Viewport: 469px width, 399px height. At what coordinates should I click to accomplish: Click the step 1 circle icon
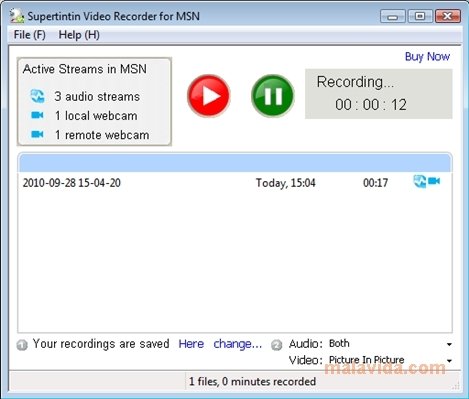(22, 345)
